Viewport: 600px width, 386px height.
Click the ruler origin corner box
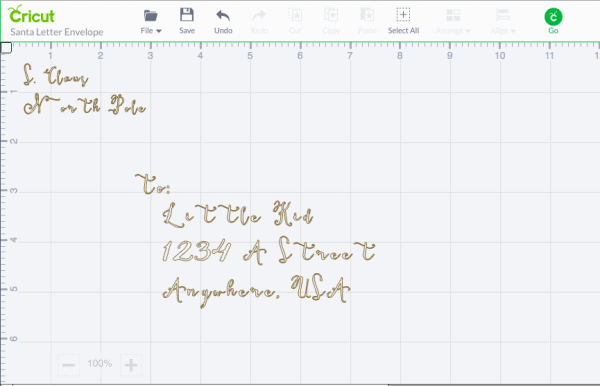point(6,48)
